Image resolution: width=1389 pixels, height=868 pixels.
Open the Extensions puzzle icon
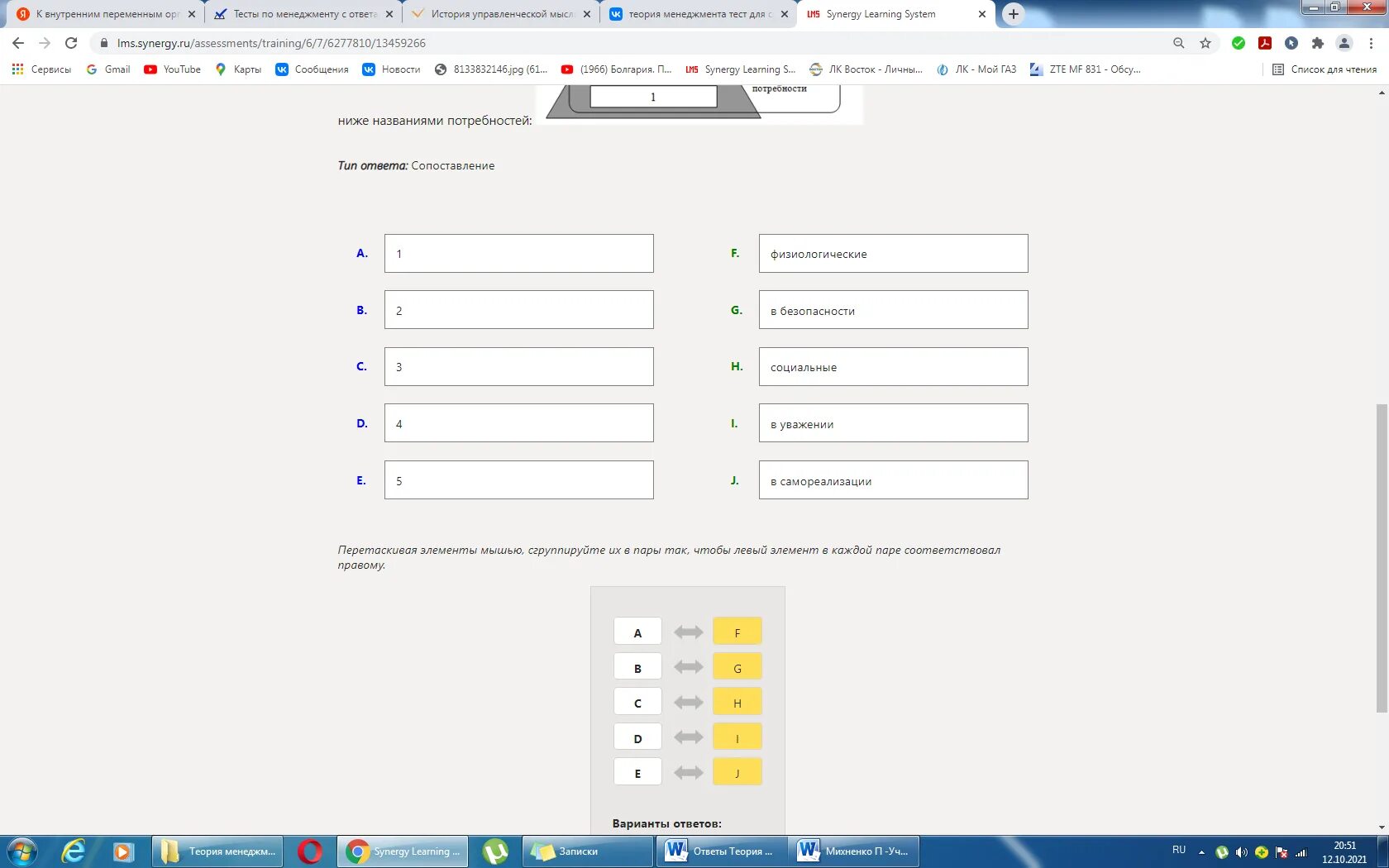(1318, 43)
